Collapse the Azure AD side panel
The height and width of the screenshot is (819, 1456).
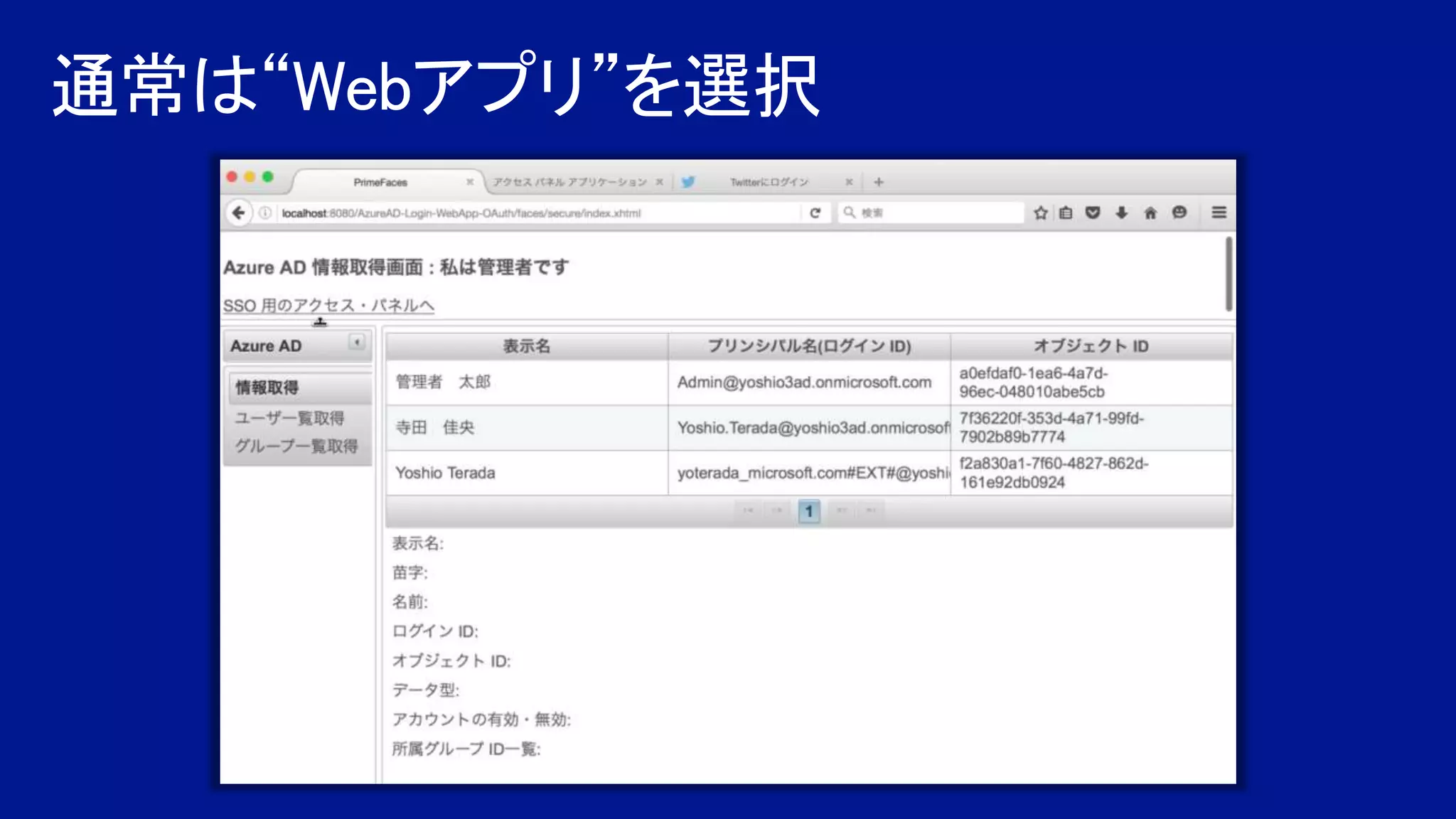coord(357,343)
